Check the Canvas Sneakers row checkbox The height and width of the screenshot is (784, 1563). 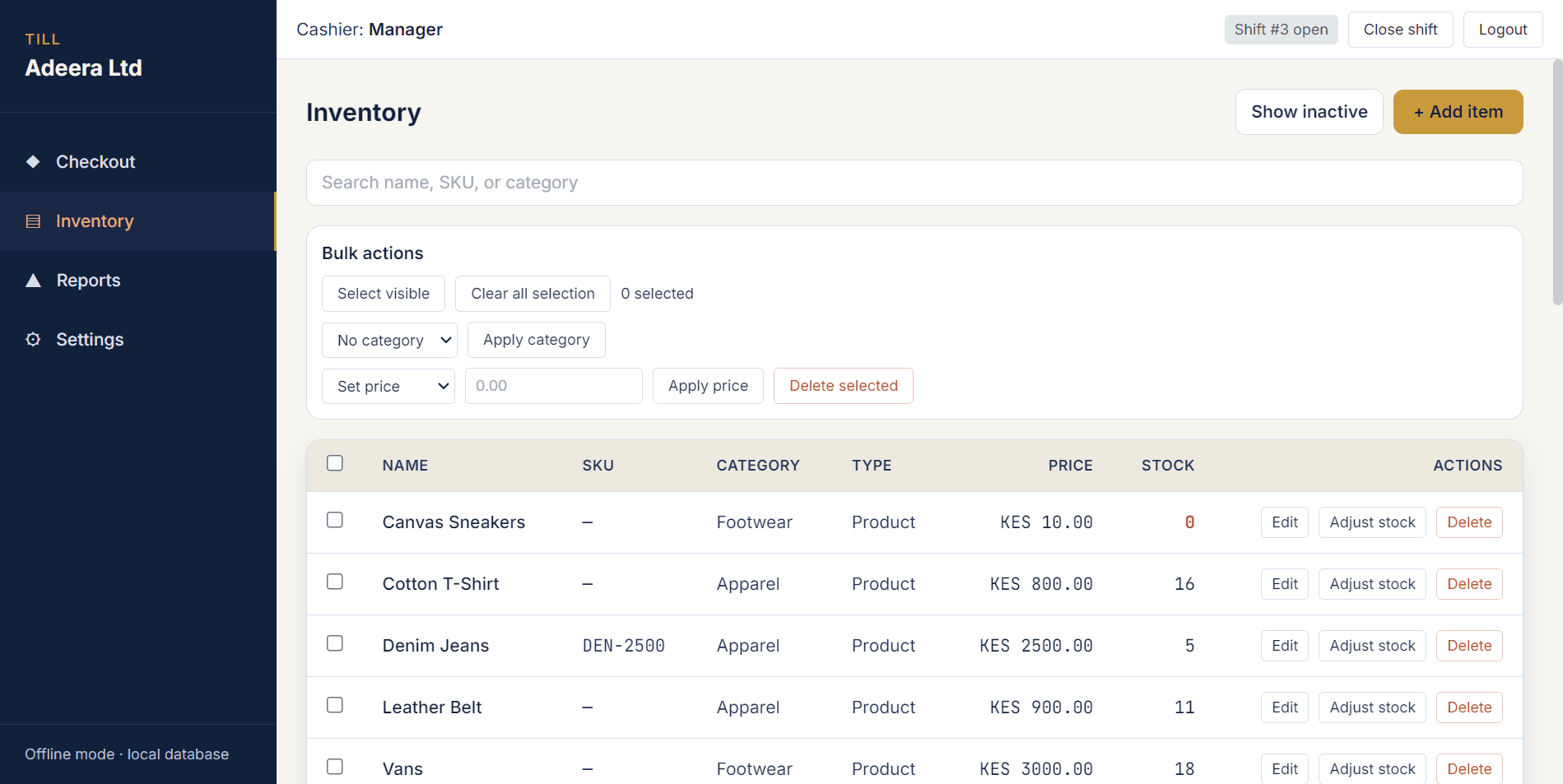335,520
